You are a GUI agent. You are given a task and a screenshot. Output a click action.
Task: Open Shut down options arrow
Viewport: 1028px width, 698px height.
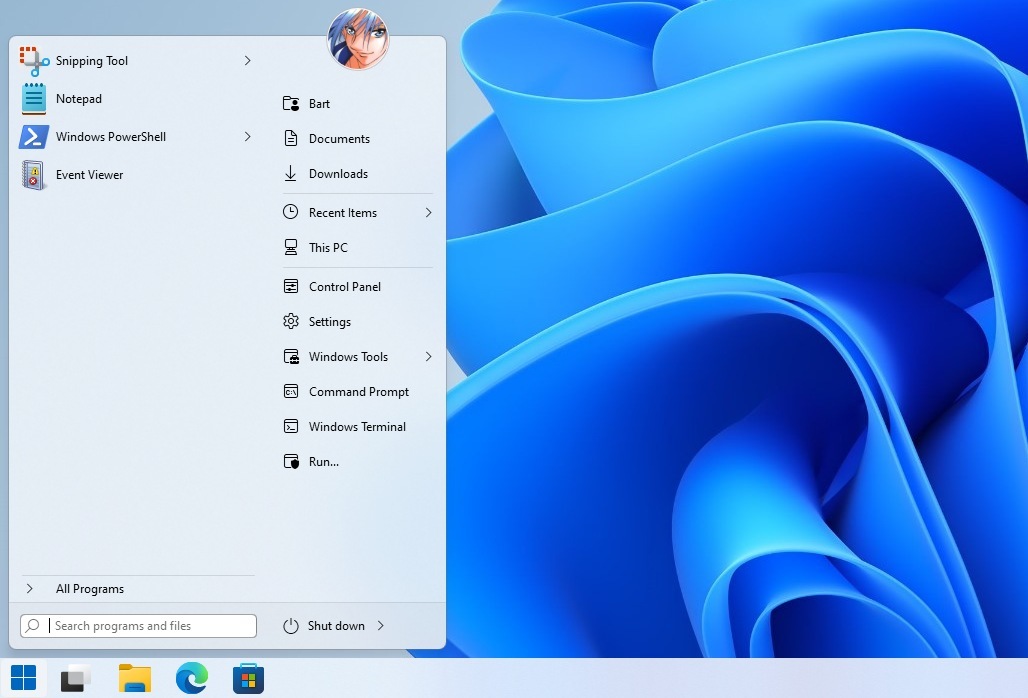tap(381, 626)
